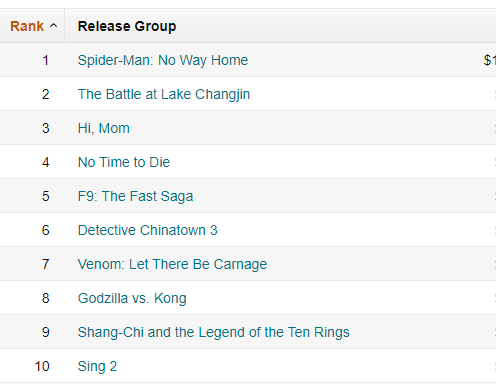Open the Detective Chinatown 3 link

tap(147, 230)
